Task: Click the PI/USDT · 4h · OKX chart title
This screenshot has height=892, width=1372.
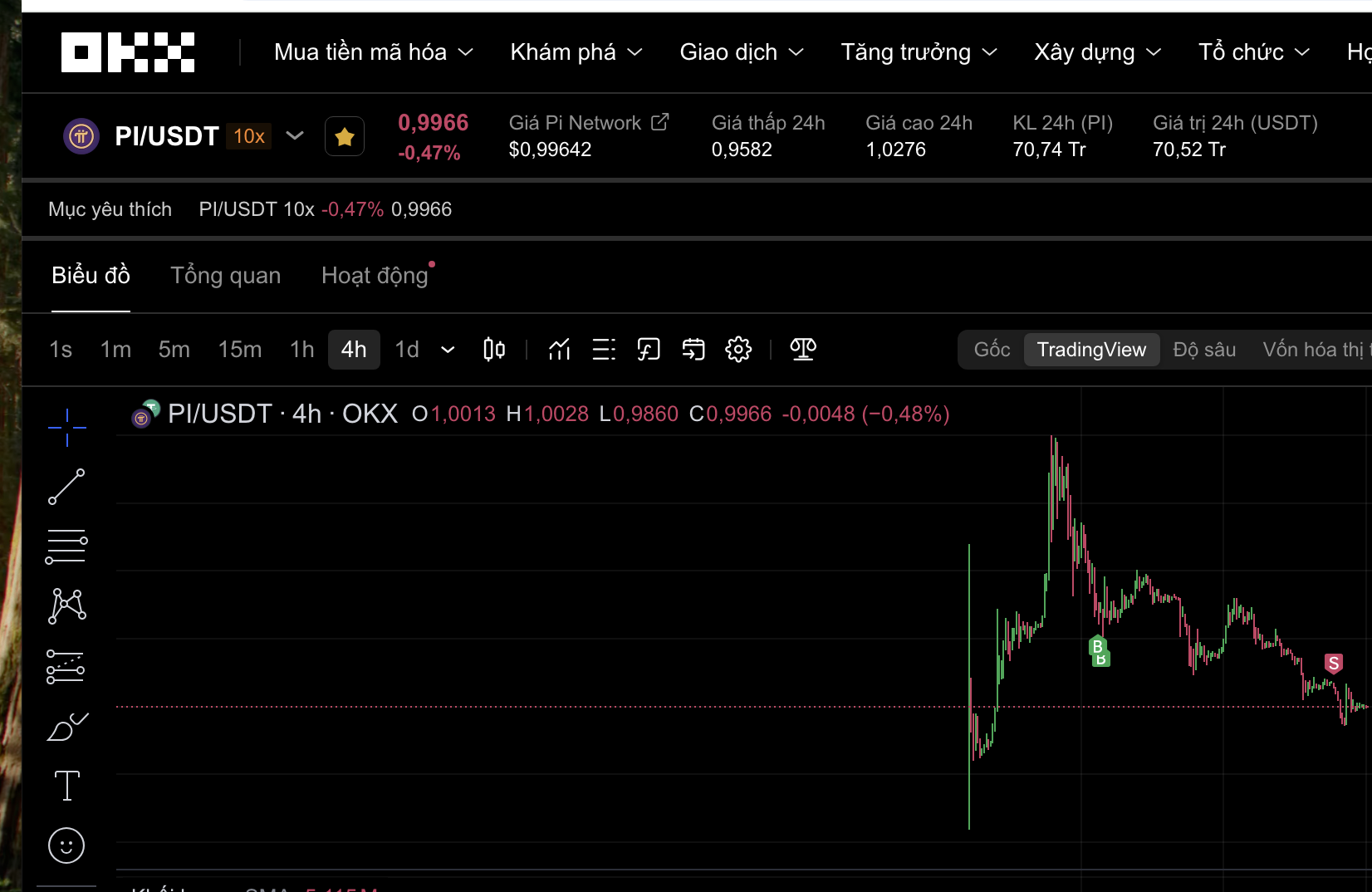Action: [282, 414]
